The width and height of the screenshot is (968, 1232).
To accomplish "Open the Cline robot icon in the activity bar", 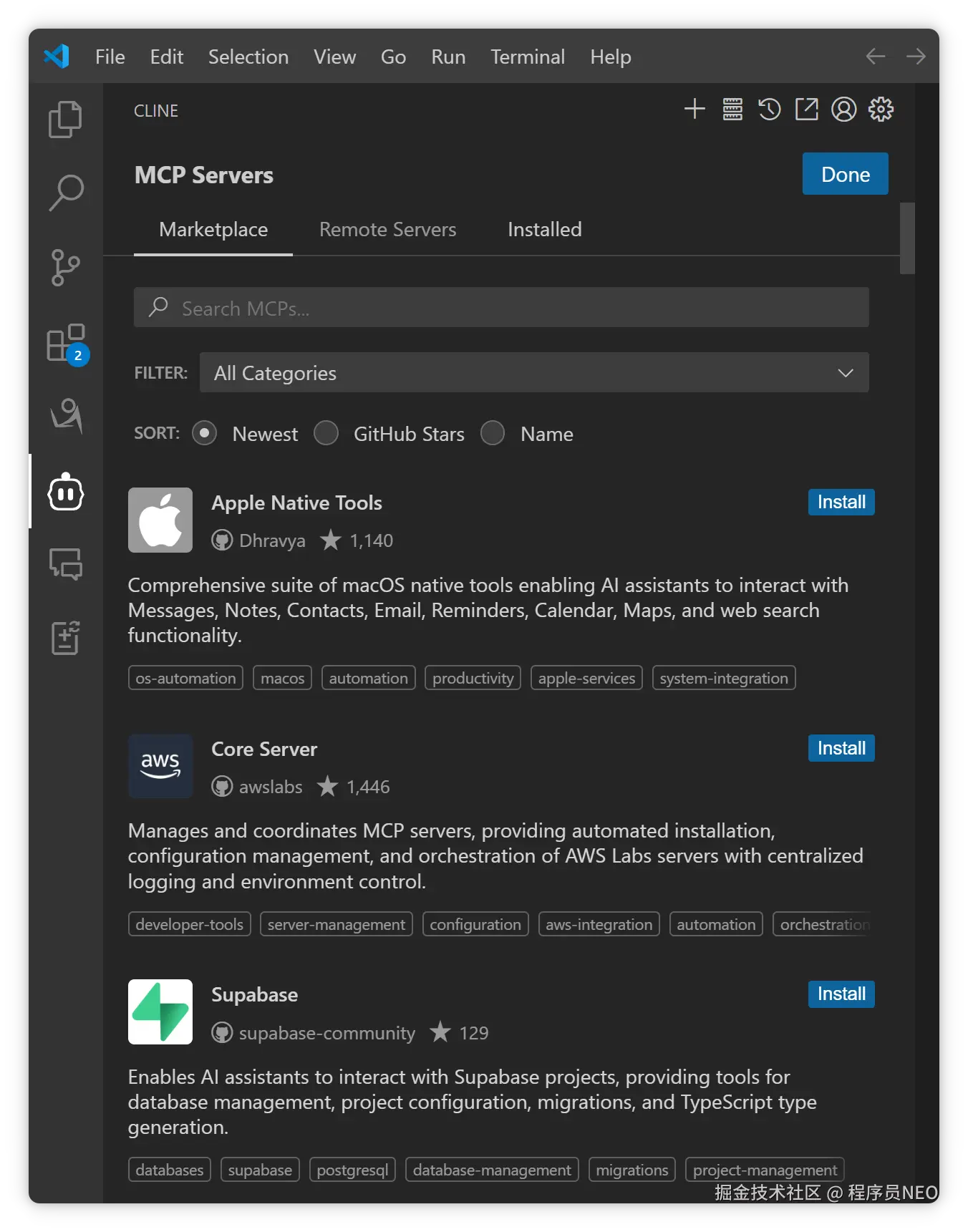I will click(x=66, y=492).
